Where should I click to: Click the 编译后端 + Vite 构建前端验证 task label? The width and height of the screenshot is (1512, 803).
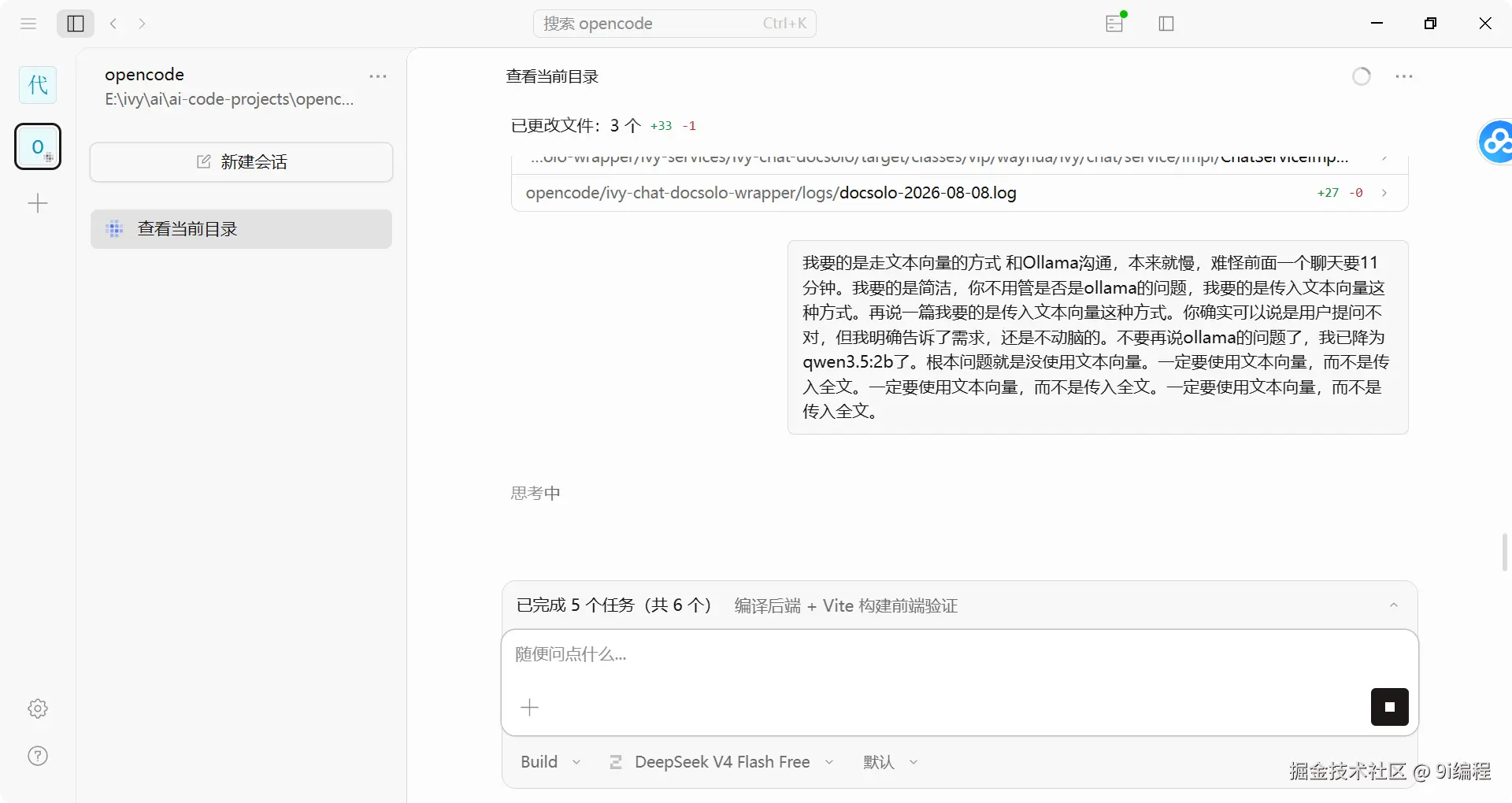tap(846, 606)
